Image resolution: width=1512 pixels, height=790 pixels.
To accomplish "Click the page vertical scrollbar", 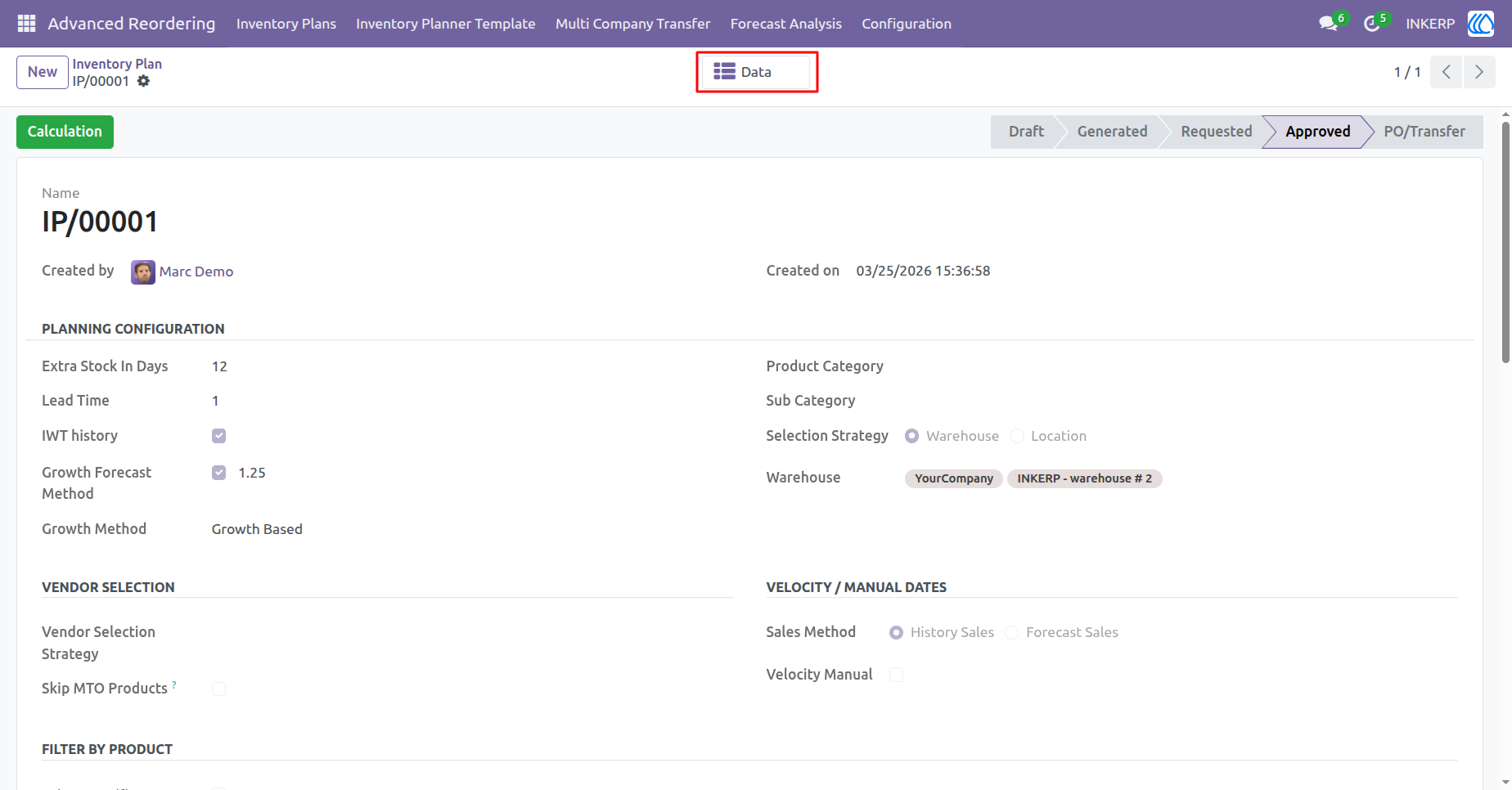I will [1505, 242].
